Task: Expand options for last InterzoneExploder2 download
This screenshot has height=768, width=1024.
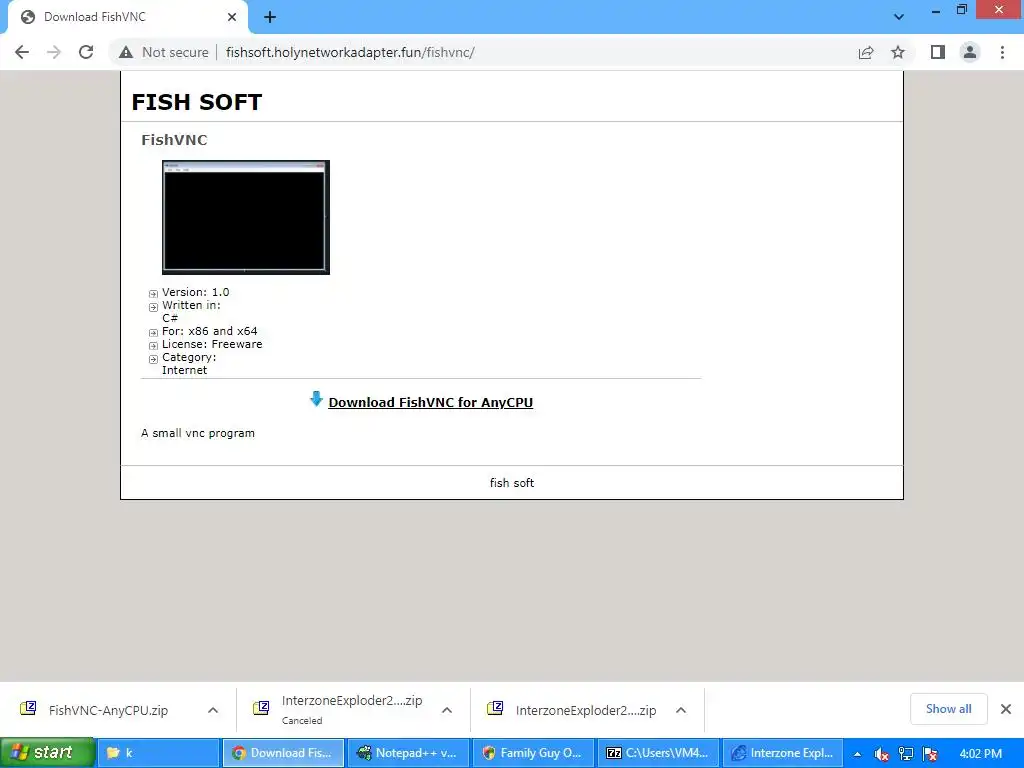Action: 680,710
